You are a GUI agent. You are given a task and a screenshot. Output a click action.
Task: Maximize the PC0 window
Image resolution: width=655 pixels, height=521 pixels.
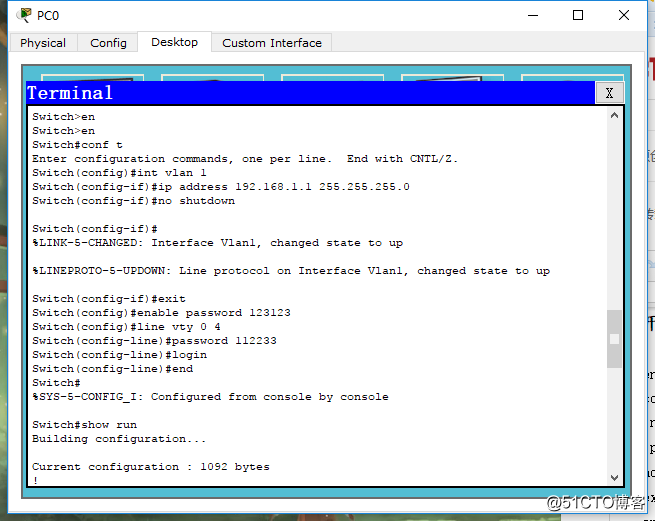578,15
